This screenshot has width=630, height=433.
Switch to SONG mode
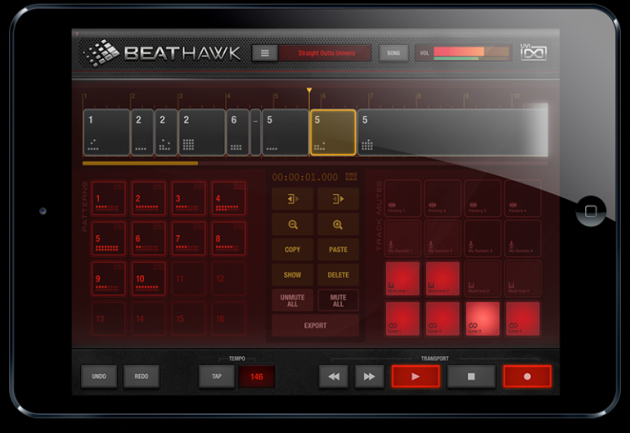pyautogui.click(x=393, y=53)
